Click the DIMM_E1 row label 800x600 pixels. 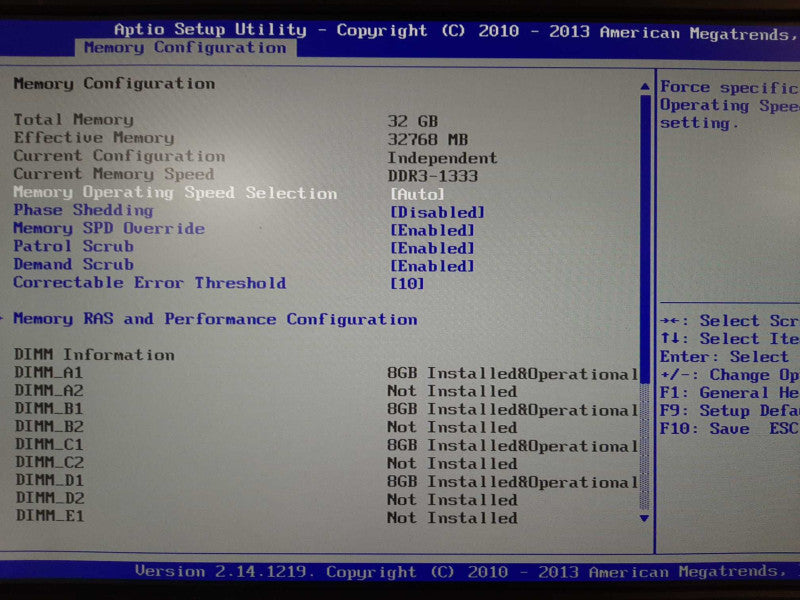(50, 516)
